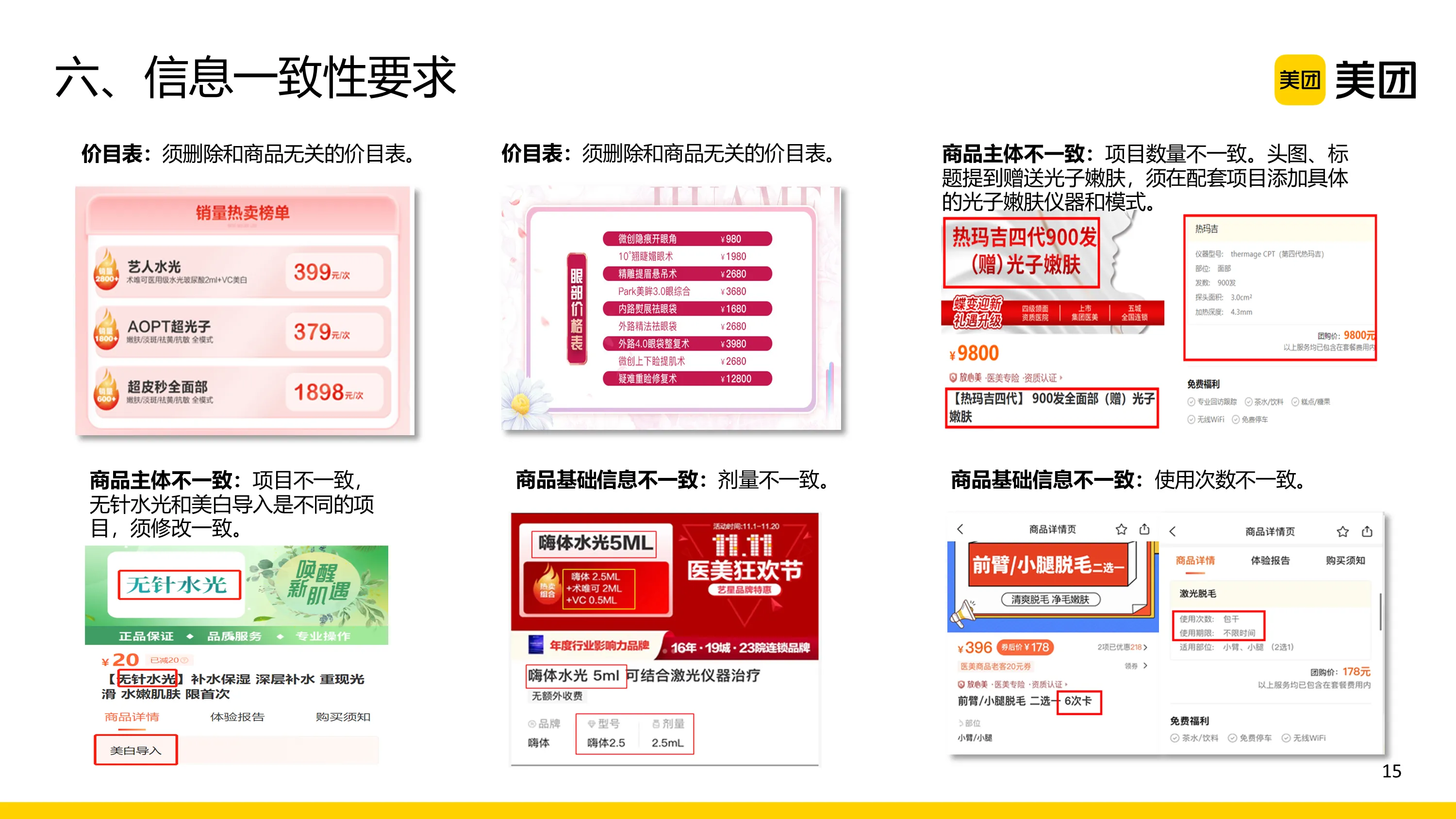Favorite the product with the hair-removal banner star
Viewport: 1456px width, 819px height.
tap(1122, 529)
